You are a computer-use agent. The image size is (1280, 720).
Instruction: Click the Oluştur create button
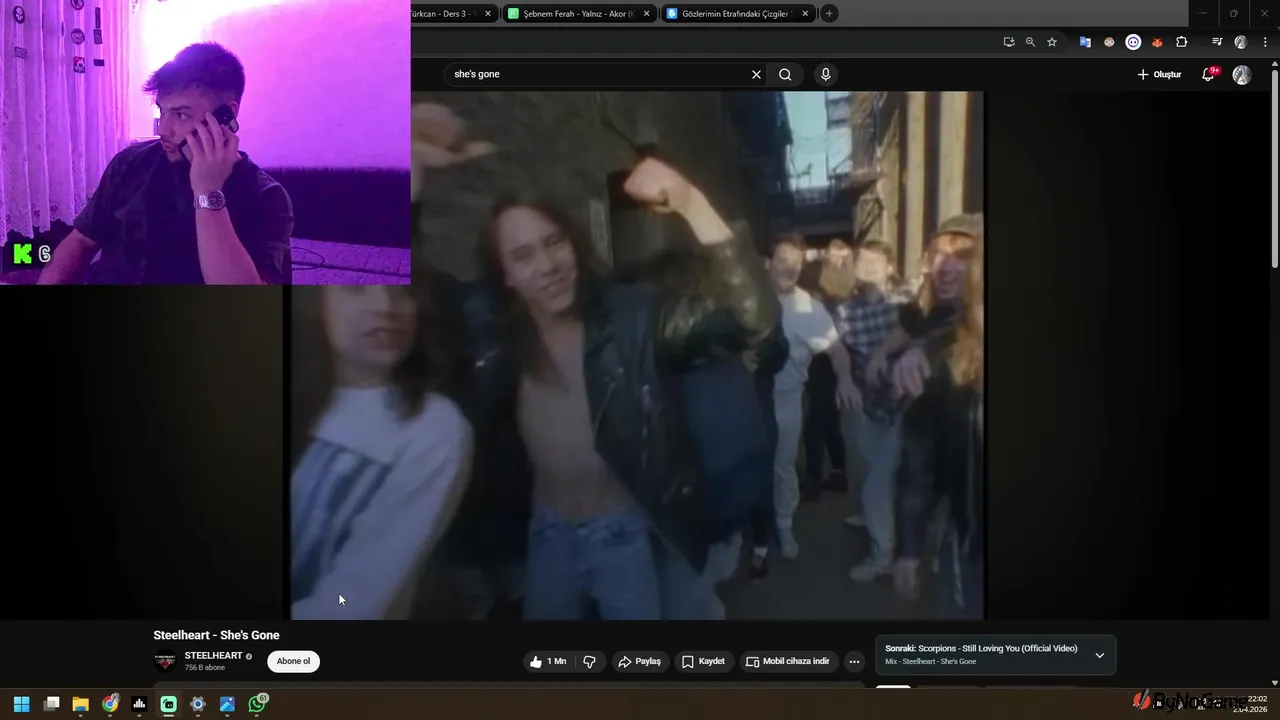tap(1159, 75)
